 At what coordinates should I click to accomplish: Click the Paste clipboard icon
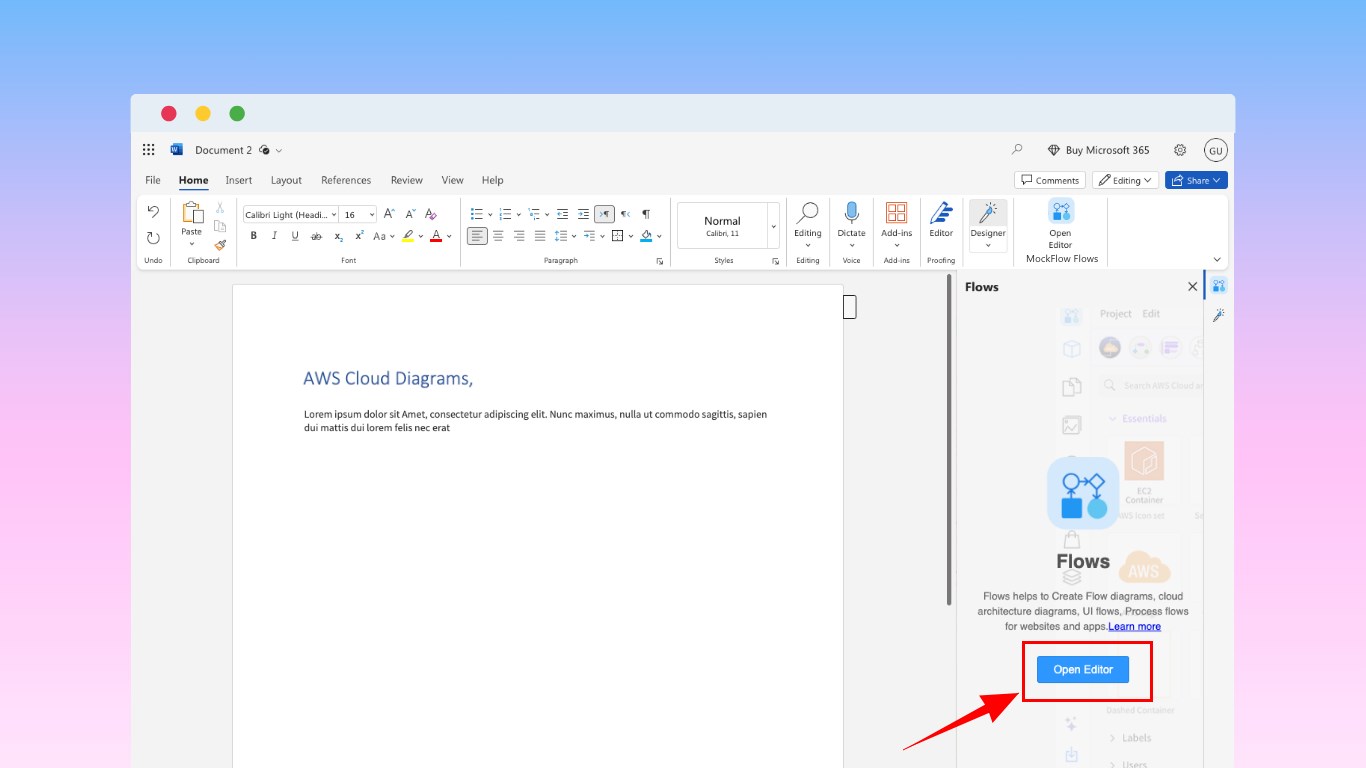click(x=191, y=212)
